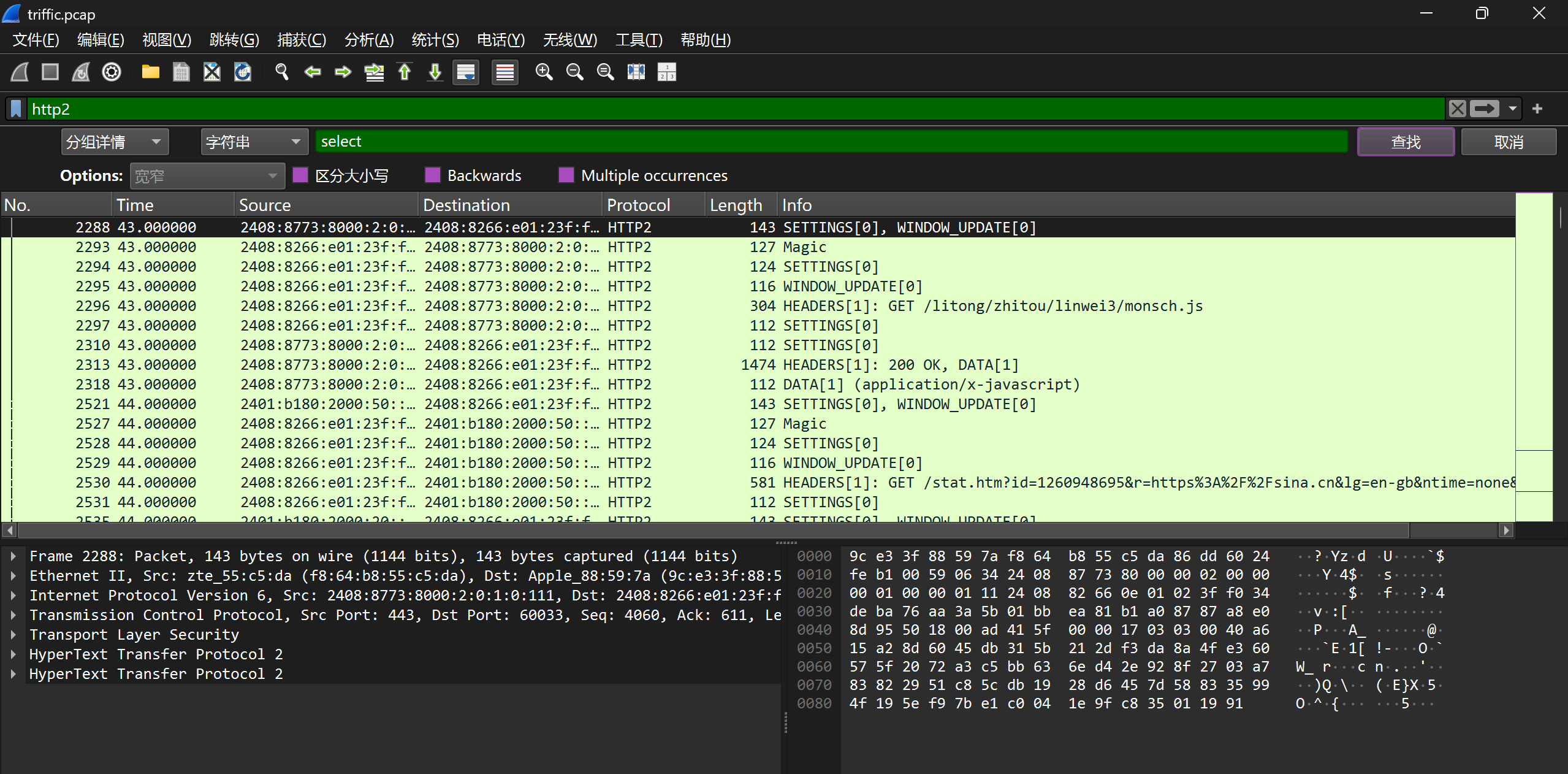
Task: Click the http2 display filter field
Action: click(x=736, y=109)
